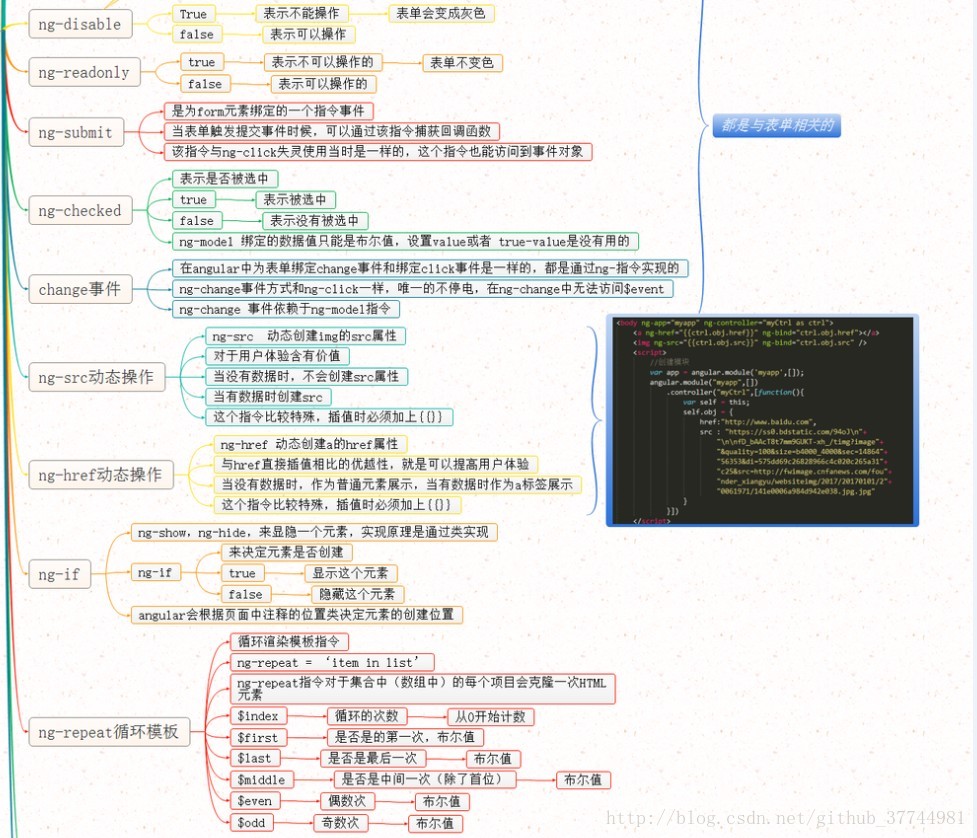Viewport: 977px width, 838px height.
Task: Click 是否是中间一次（除了首位） node
Action: tap(425, 779)
